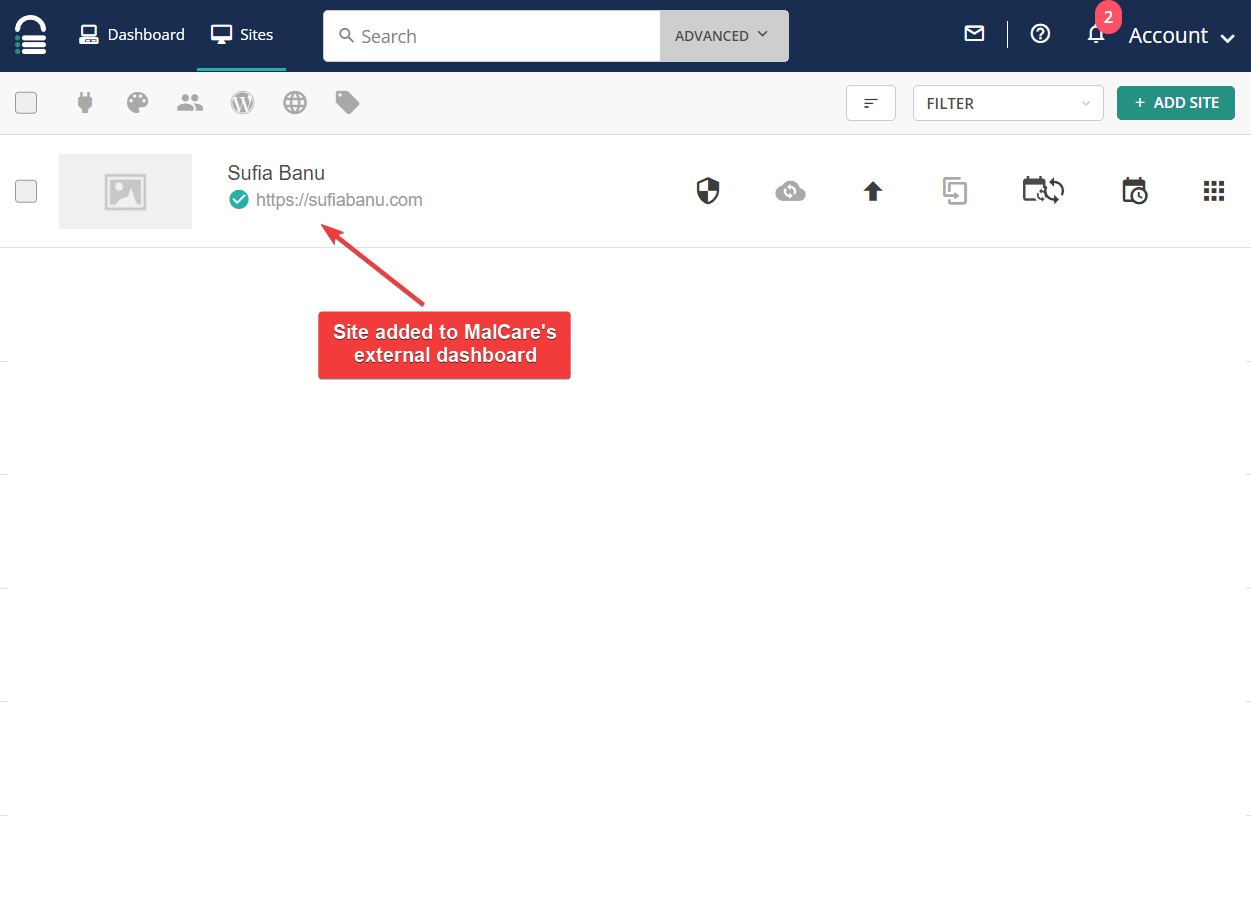Check the checkbox next to Sufia Banu's site
The height and width of the screenshot is (905, 1251).
tap(26, 191)
